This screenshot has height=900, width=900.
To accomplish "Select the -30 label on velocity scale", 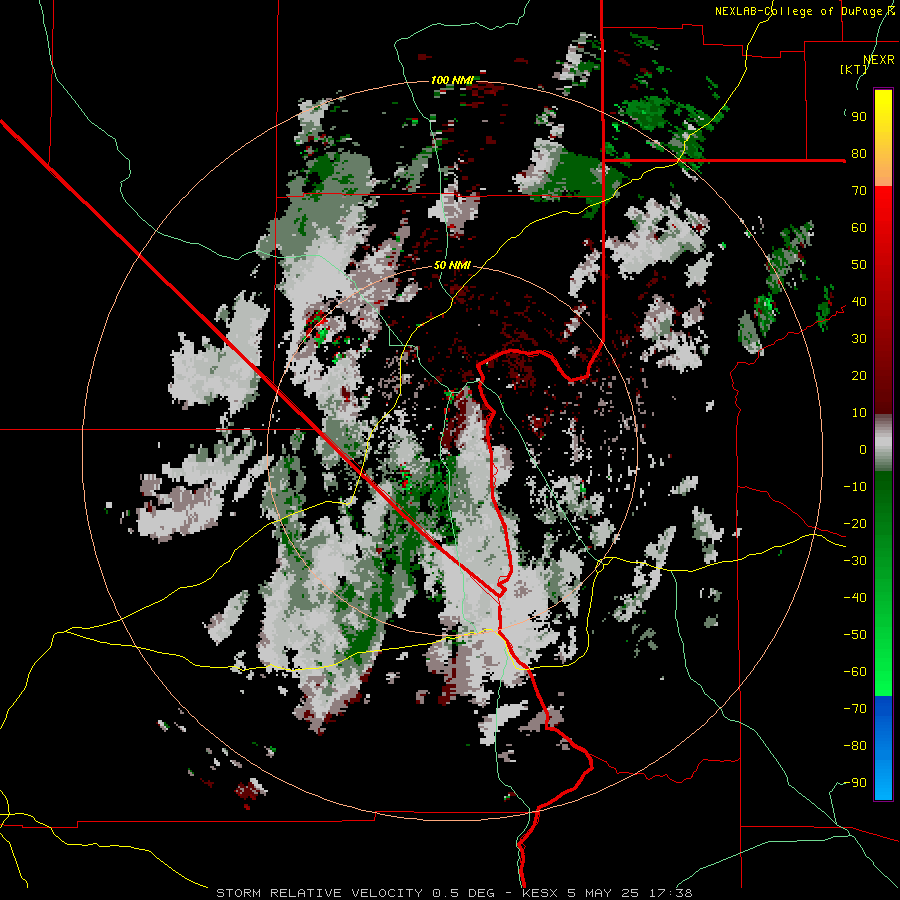I will click(855, 561).
